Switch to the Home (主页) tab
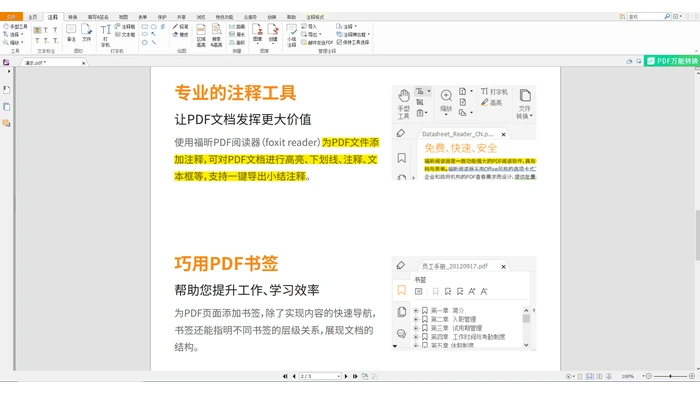The width and height of the screenshot is (700, 395). click(x=33, y=17)
